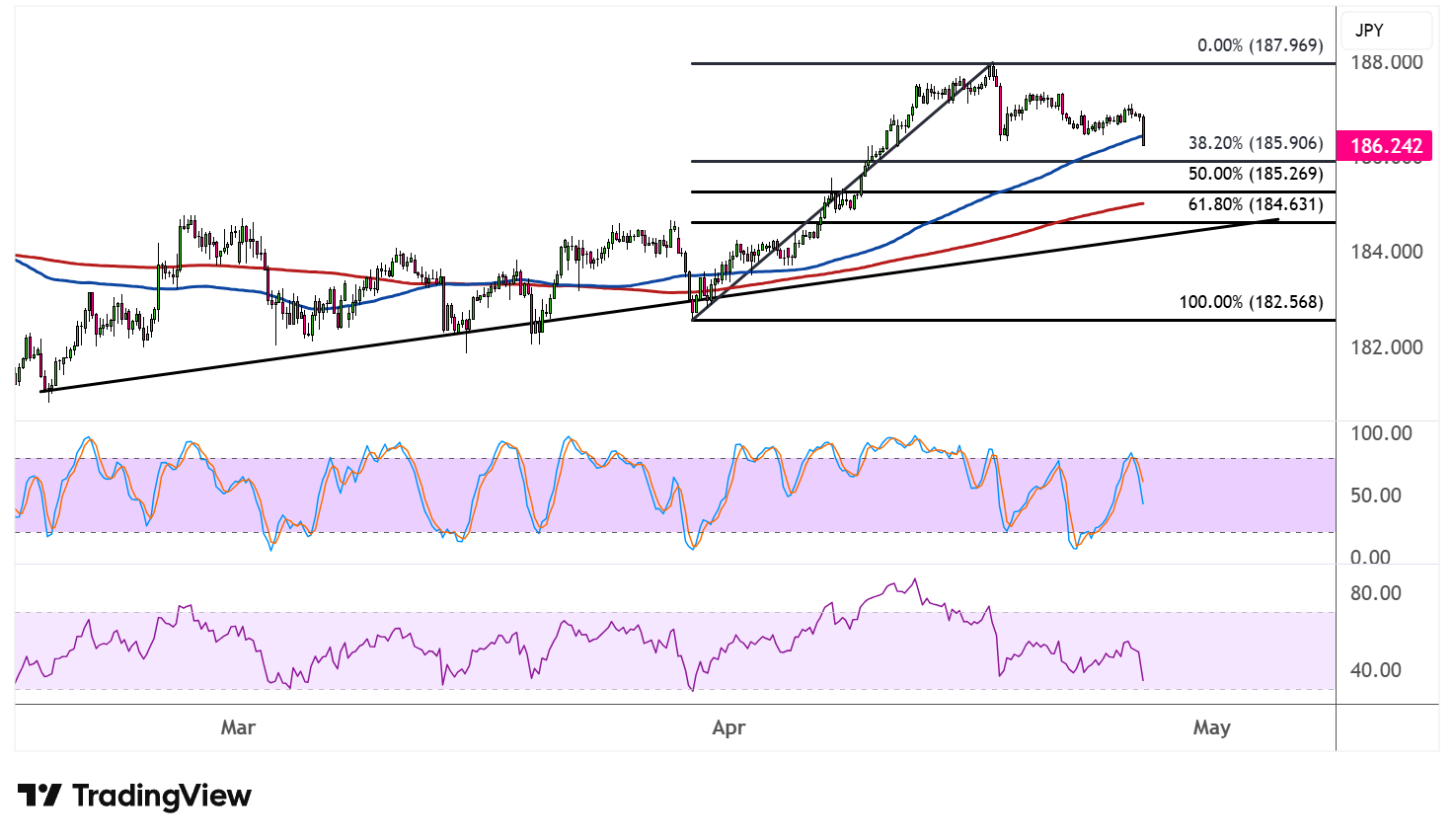Click the JPY currency button
Screen dimensions: 1454x840
(1387, 31)
